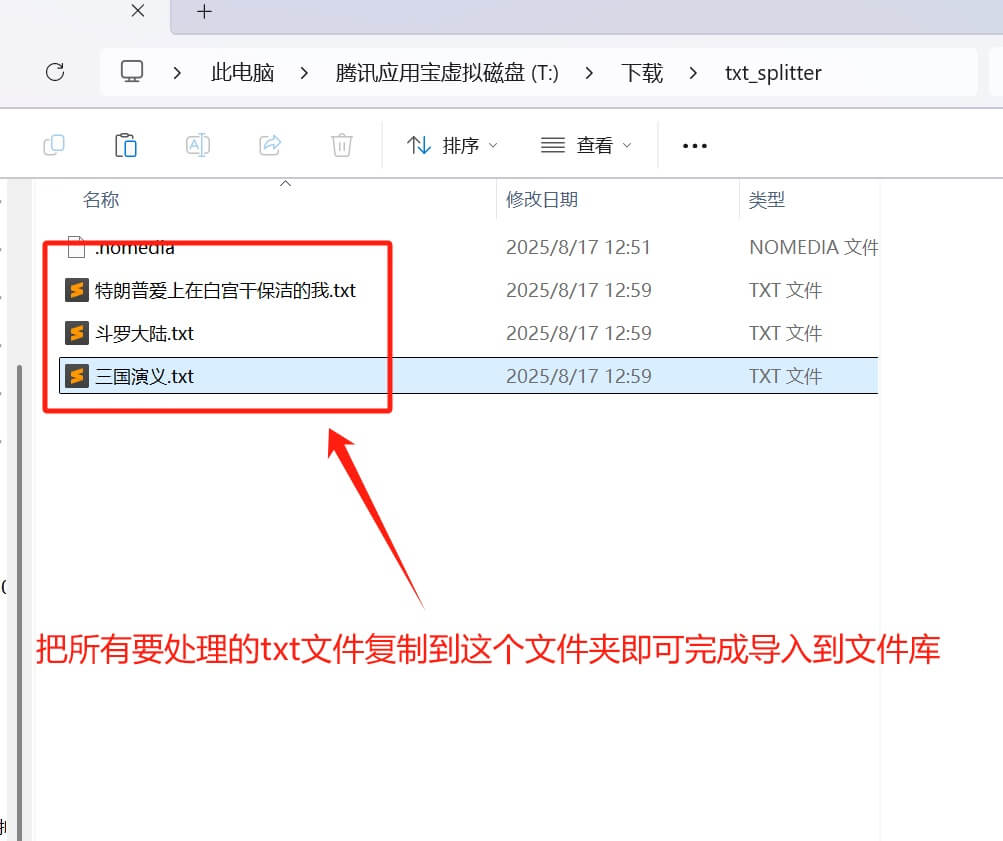
Task: Click the Rename icon in toolbar
Action: coord(198,146)
